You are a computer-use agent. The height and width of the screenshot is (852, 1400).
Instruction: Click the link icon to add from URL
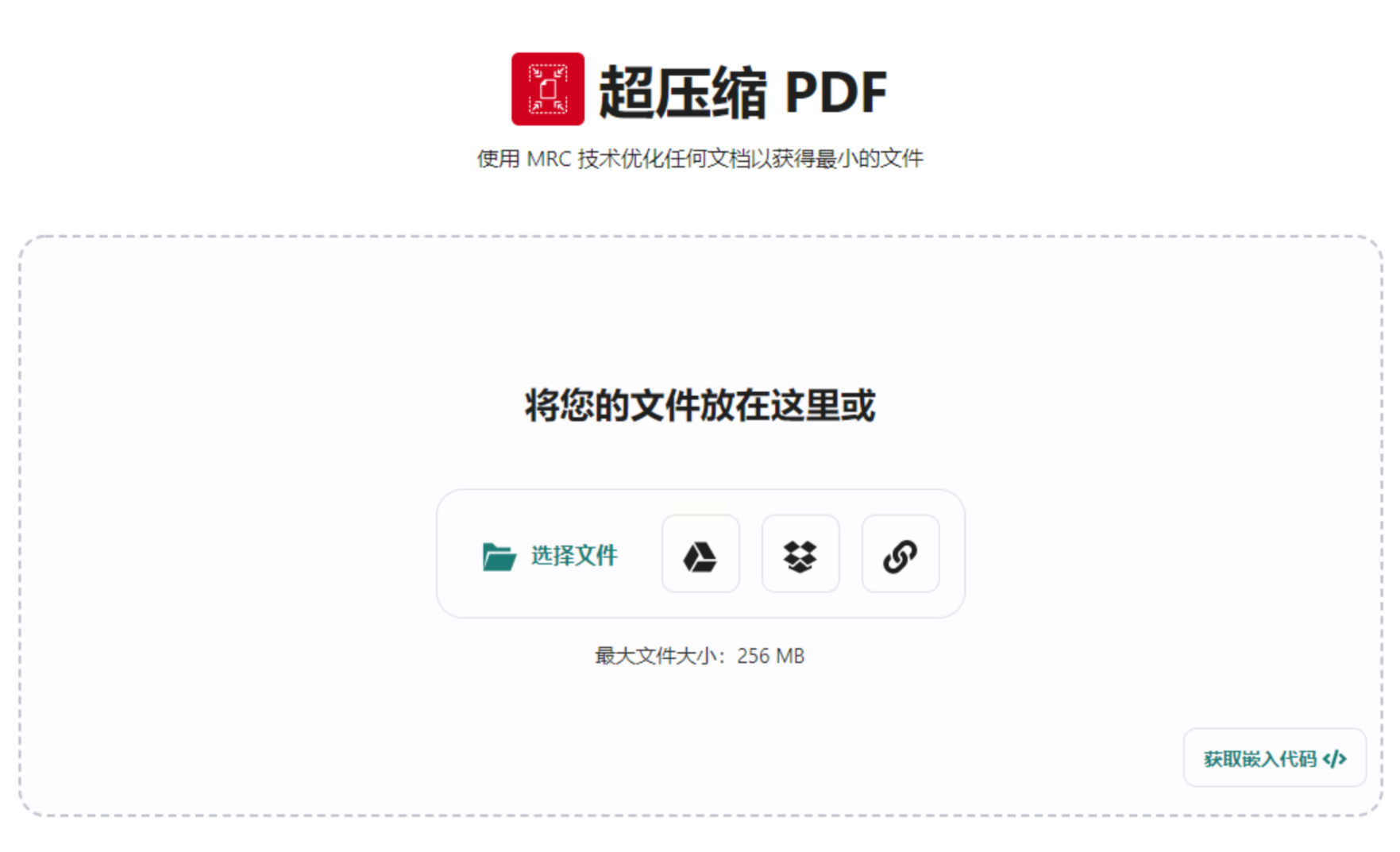coord(901,554)
